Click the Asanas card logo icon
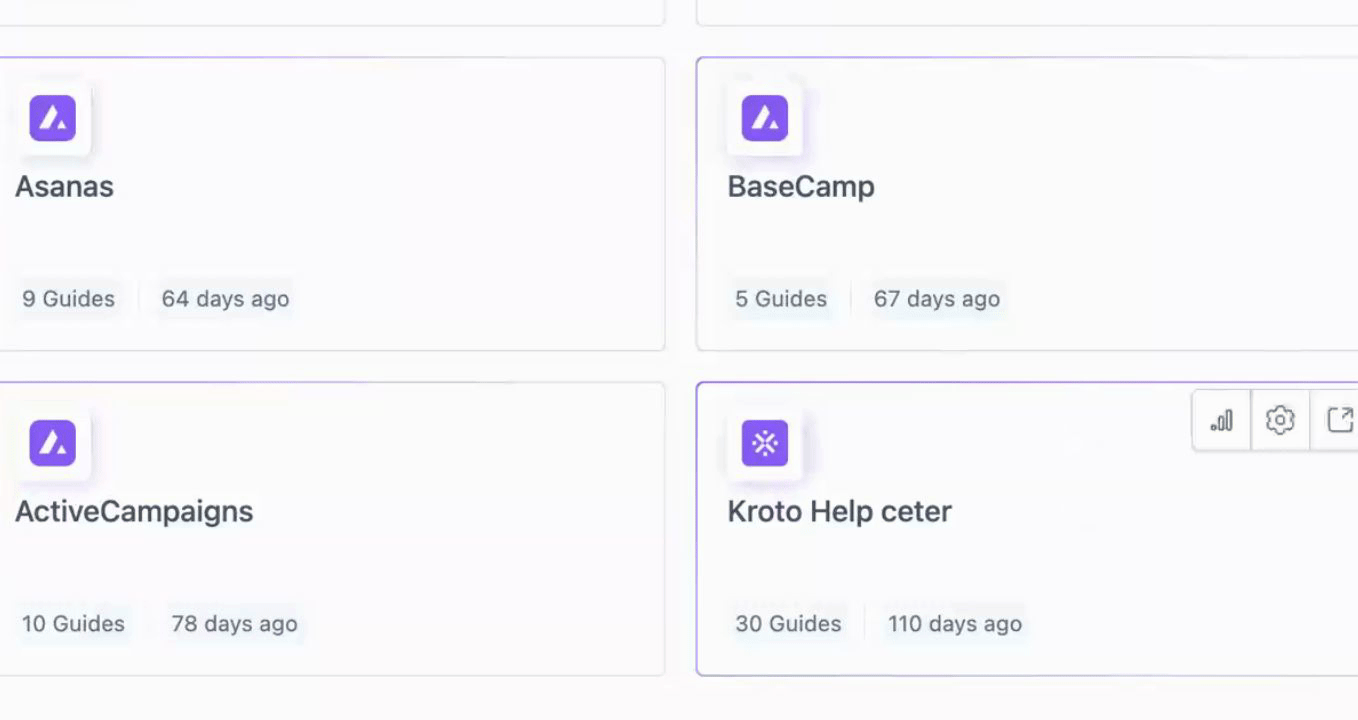 coord(53,118)
